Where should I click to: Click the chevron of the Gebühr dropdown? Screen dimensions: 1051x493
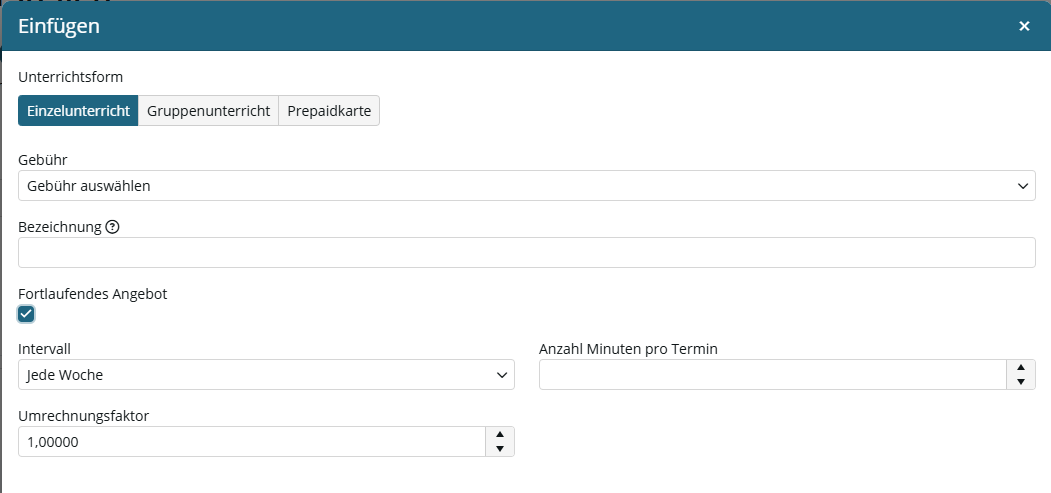(x=1022, y=186)
